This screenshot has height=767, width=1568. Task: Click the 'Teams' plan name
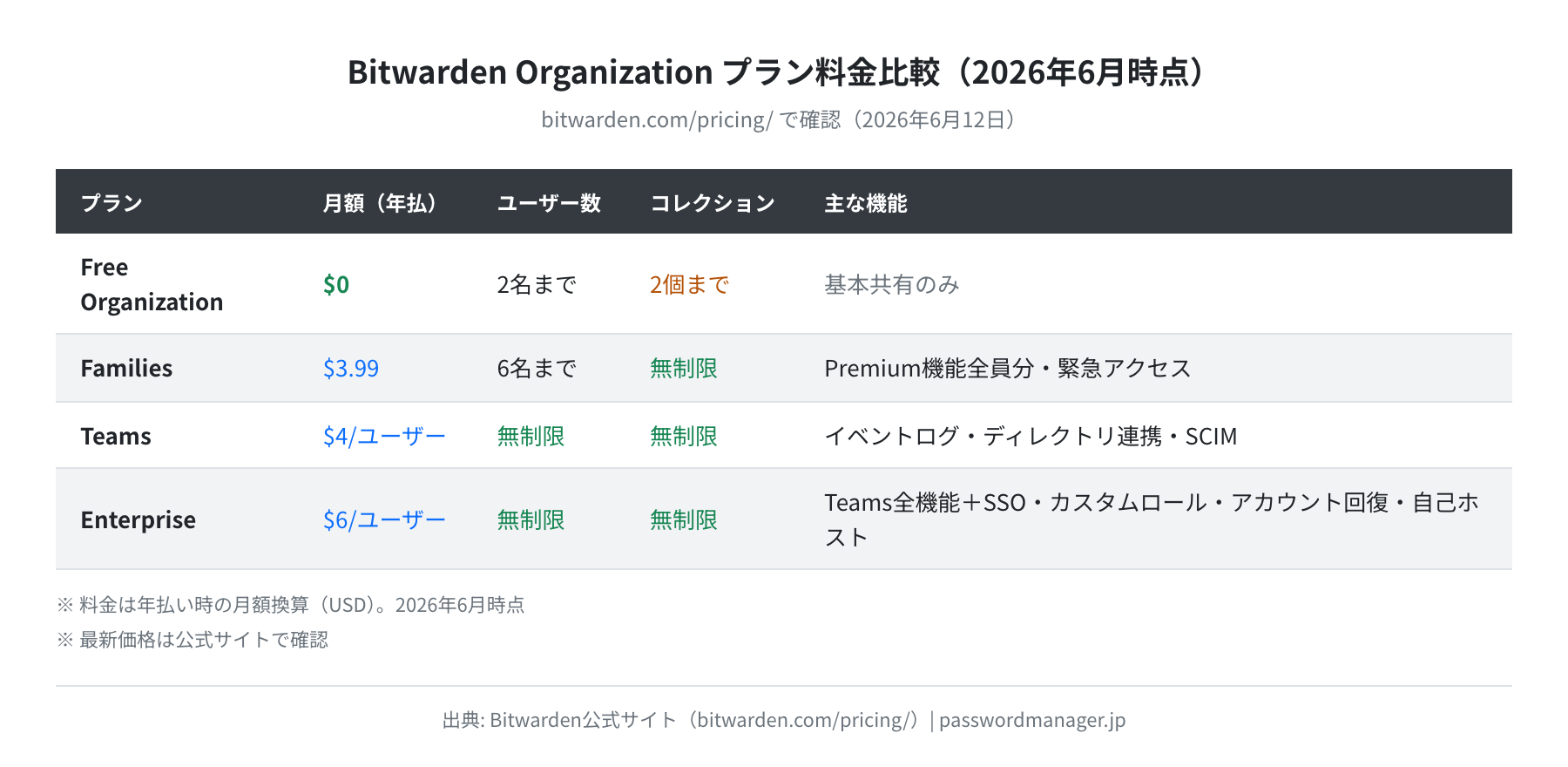click(116, 436)
